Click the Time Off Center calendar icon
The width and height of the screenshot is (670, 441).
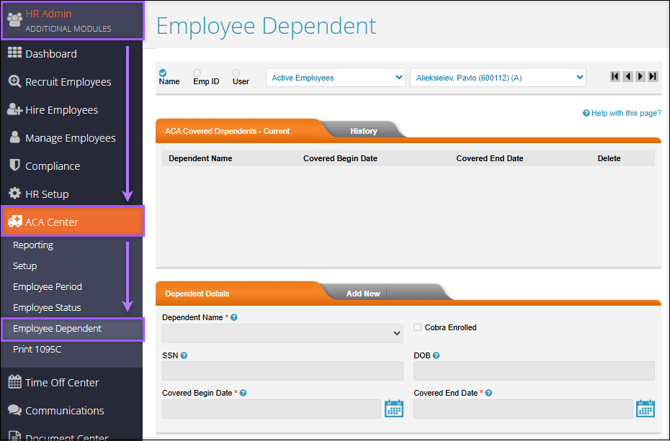pyautogui.click(x=15, y=382)
